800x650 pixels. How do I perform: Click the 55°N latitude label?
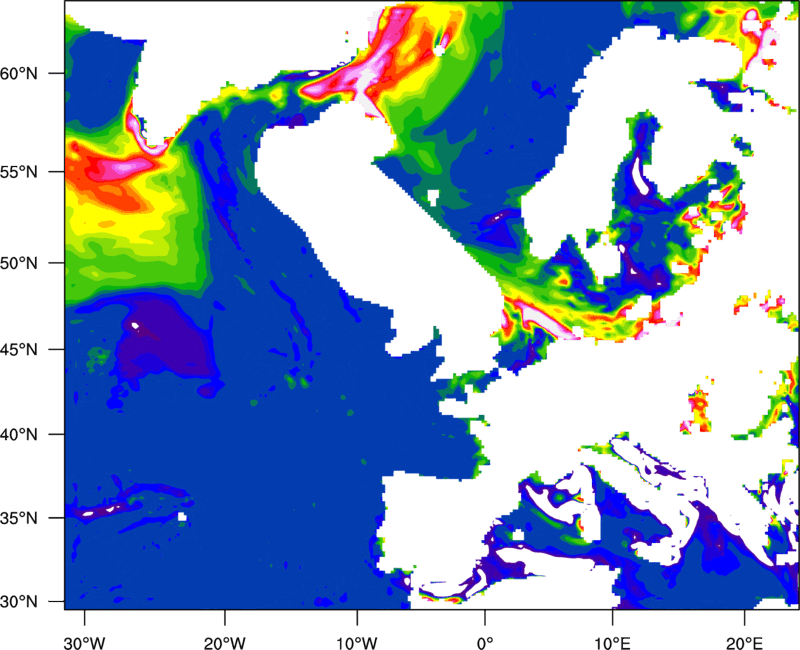tap(19, 172)
